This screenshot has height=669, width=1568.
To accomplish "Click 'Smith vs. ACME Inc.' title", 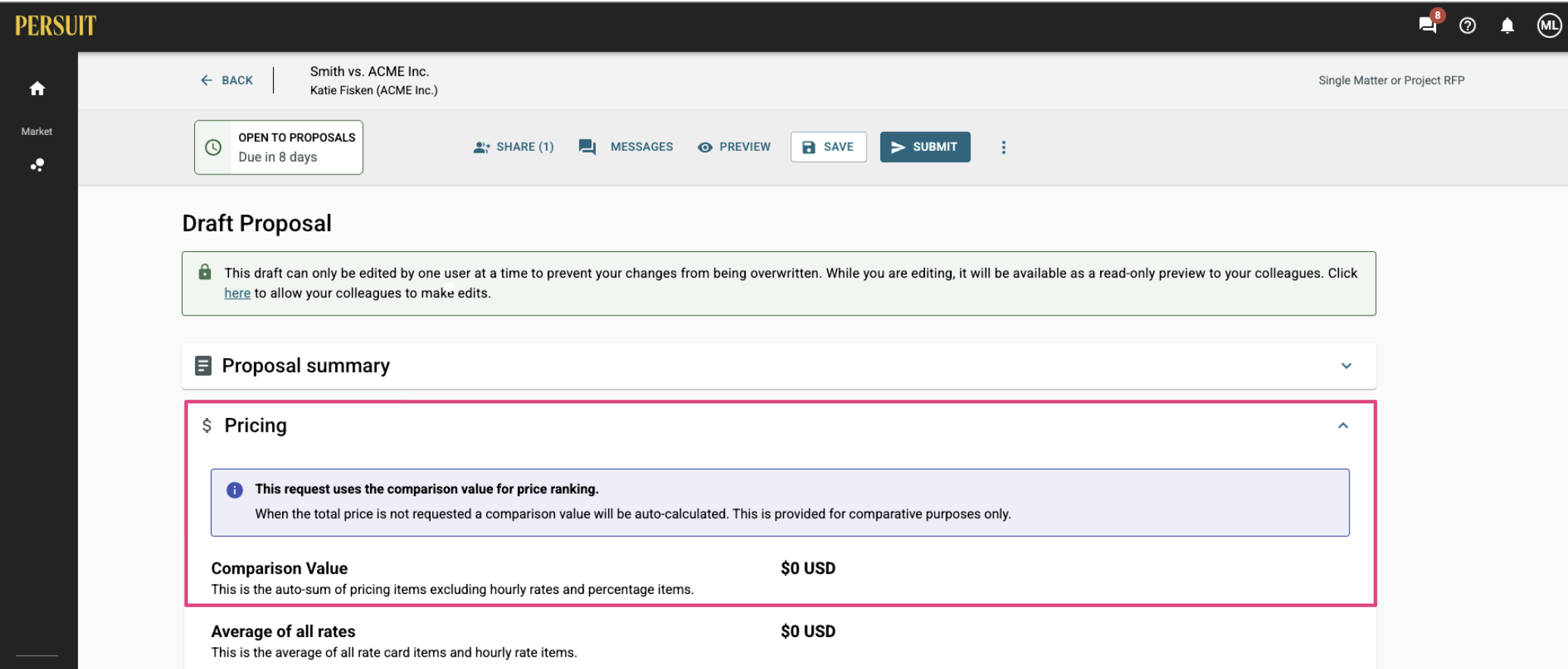I will click(369, 71).
